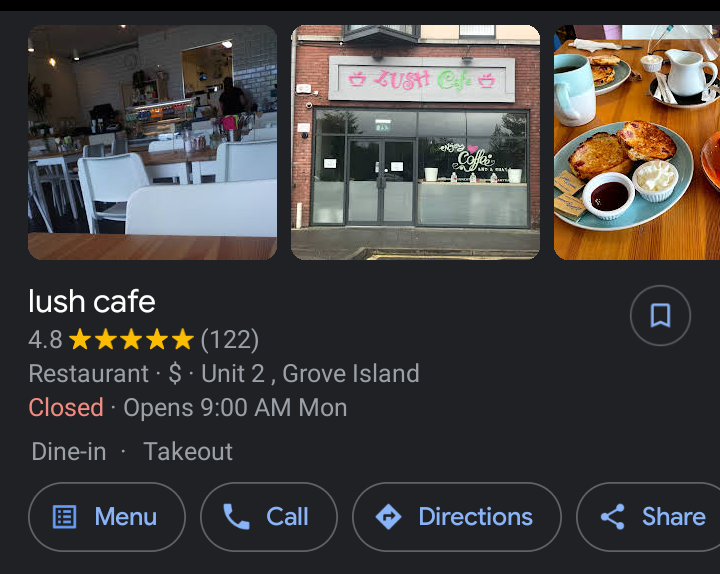Image resolution: width=720 pixels, height=574 pixels.
Task: Select the Call button text
Action: pos(287,517)
